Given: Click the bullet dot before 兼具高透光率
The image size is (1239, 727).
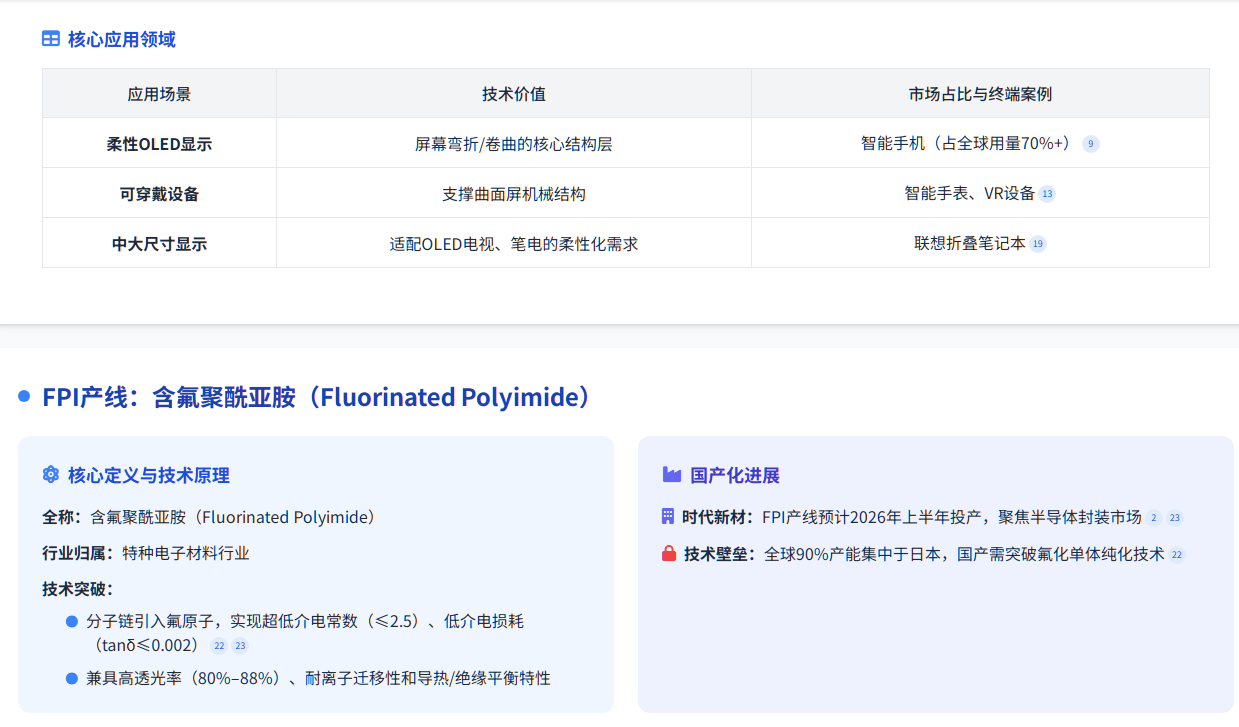Looking at the screenshot, I should pos(72,678).
